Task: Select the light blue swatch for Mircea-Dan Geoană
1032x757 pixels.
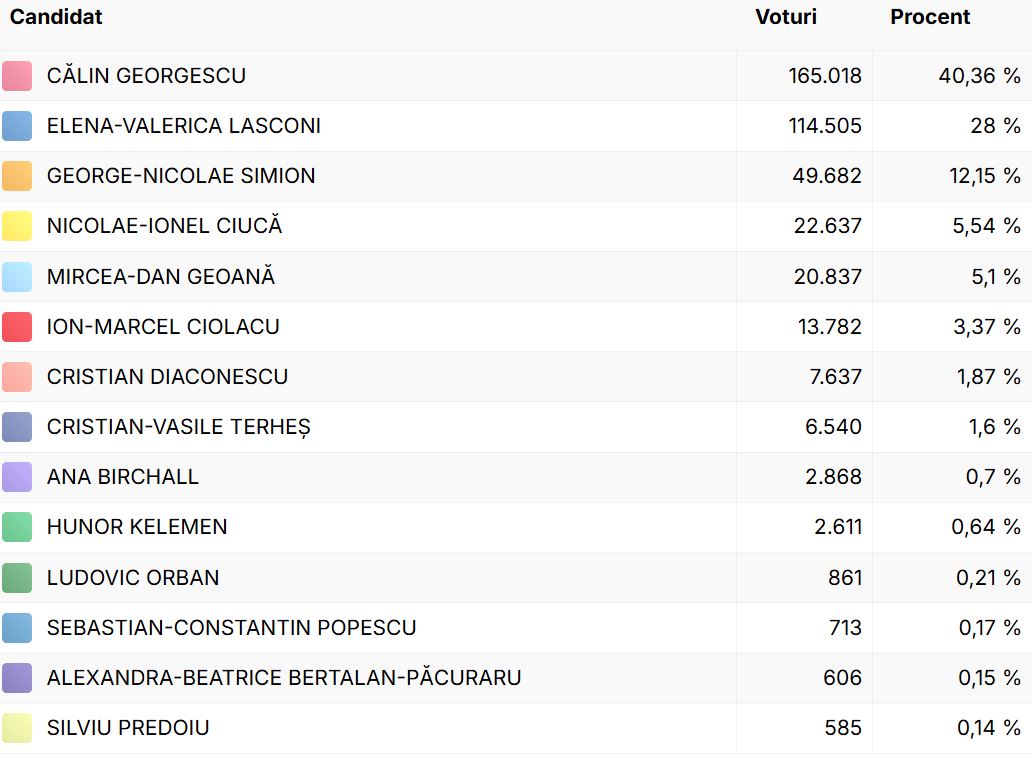Action: pos(17,276)
